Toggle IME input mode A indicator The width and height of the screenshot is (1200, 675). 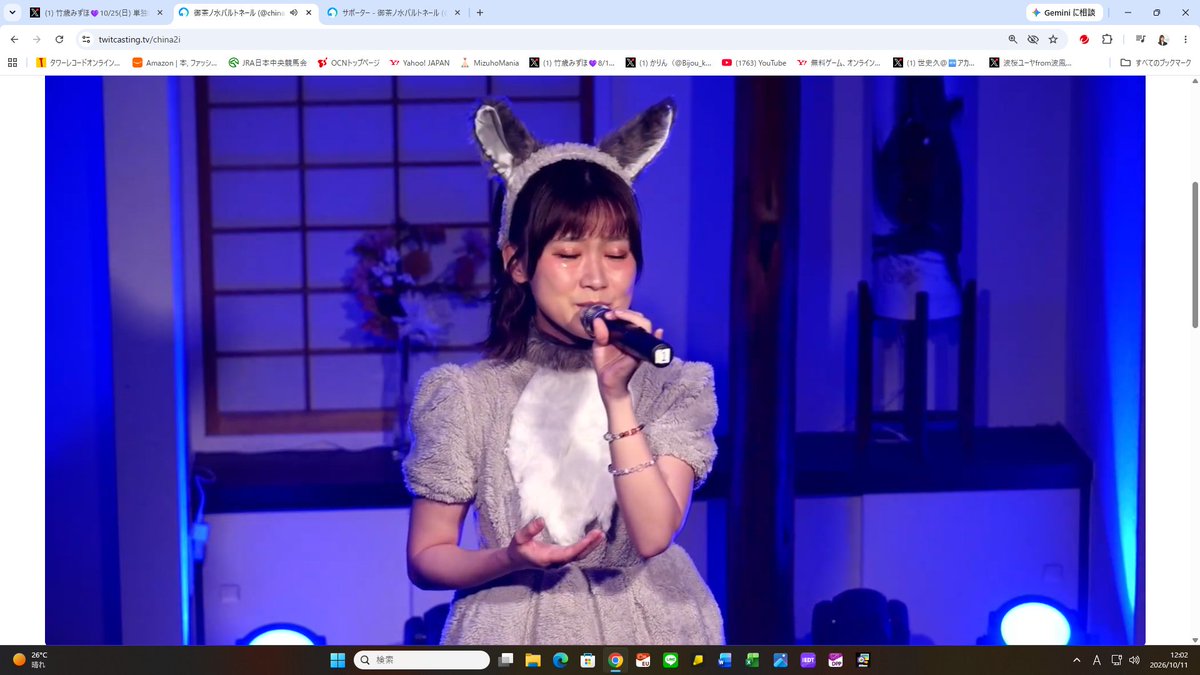[x=1097, y=660]
